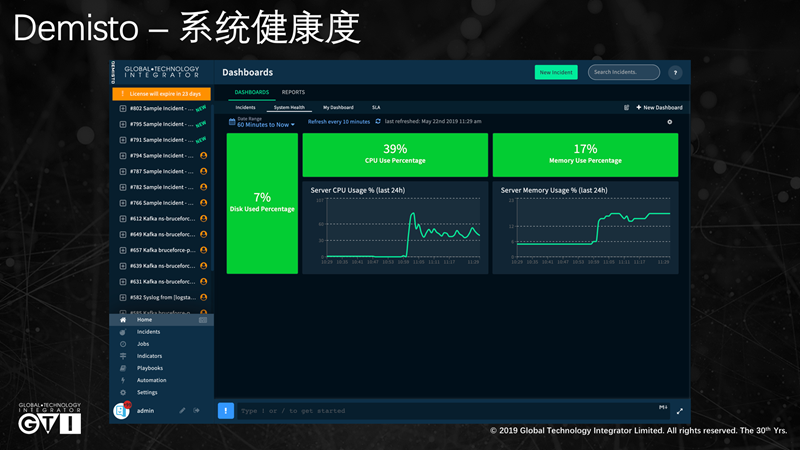Viewport: 800px width, 450px height.
Task: Click the 7% Disk Used Percentage widget
Action: 262,204
